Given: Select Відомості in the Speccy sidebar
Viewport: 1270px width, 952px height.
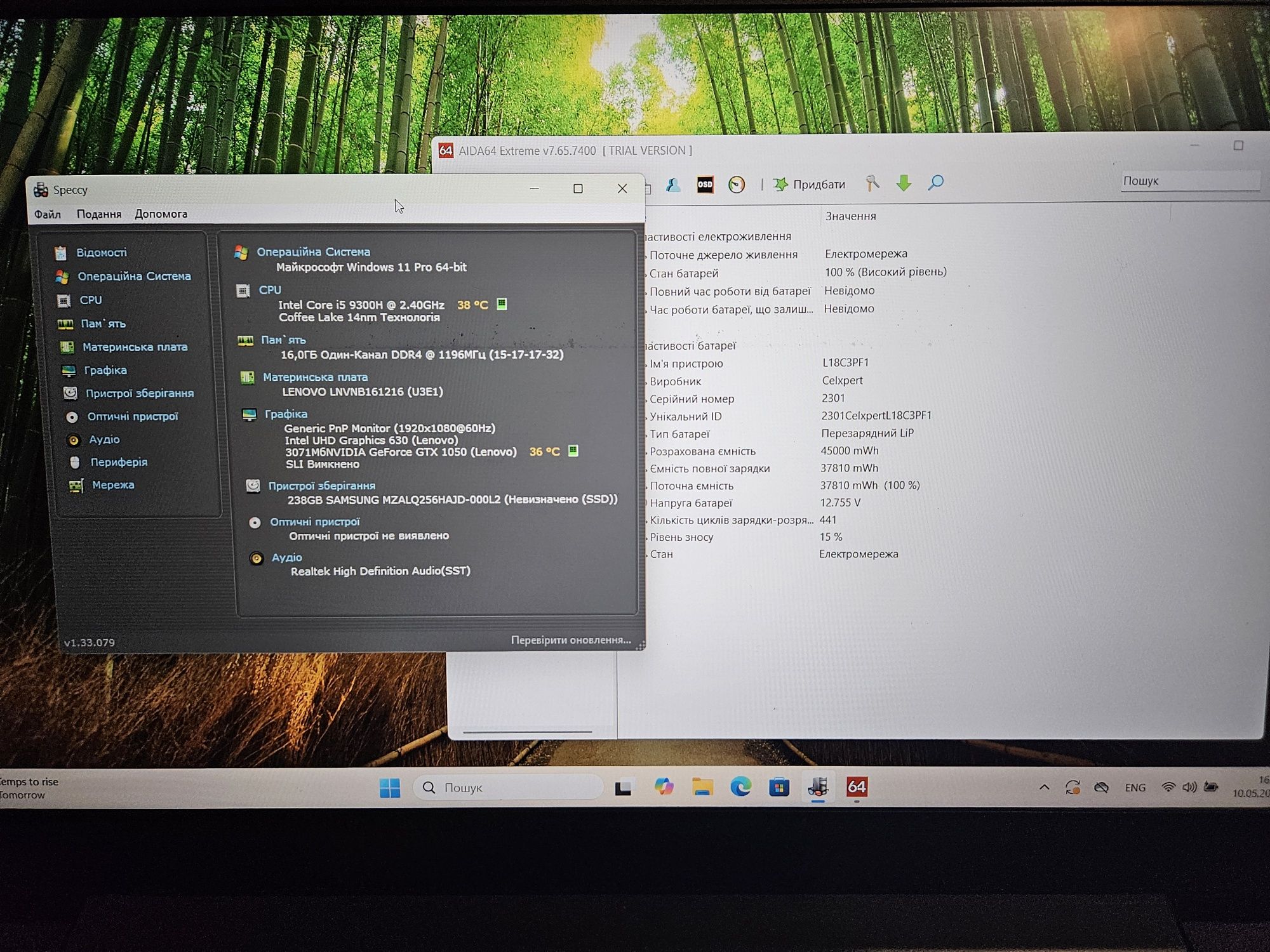Looking at the screenshot, I should (102, 253).
